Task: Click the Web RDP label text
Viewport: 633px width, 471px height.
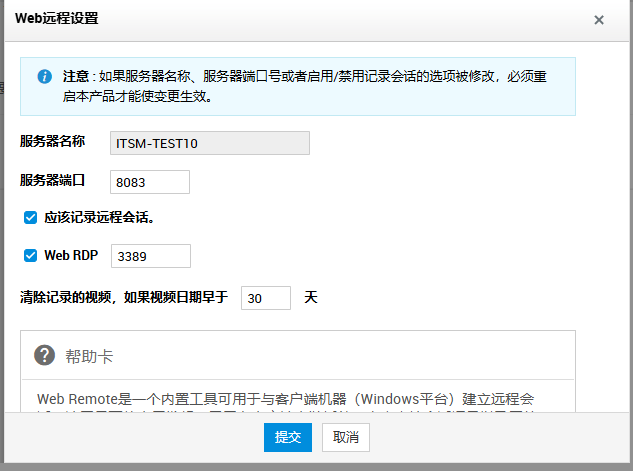Action: tap(71, 255)
